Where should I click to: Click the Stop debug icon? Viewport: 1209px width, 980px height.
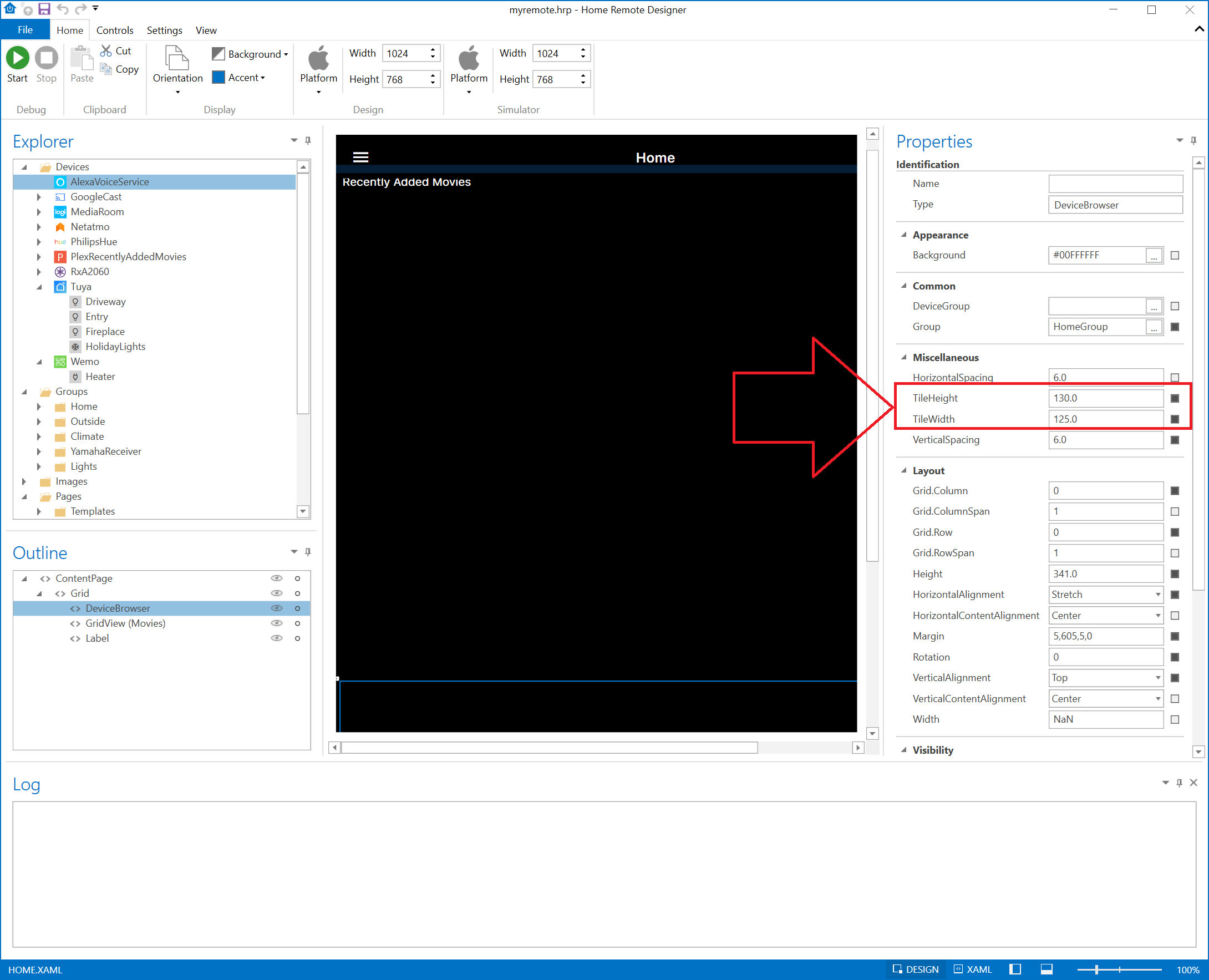(46, 58)
